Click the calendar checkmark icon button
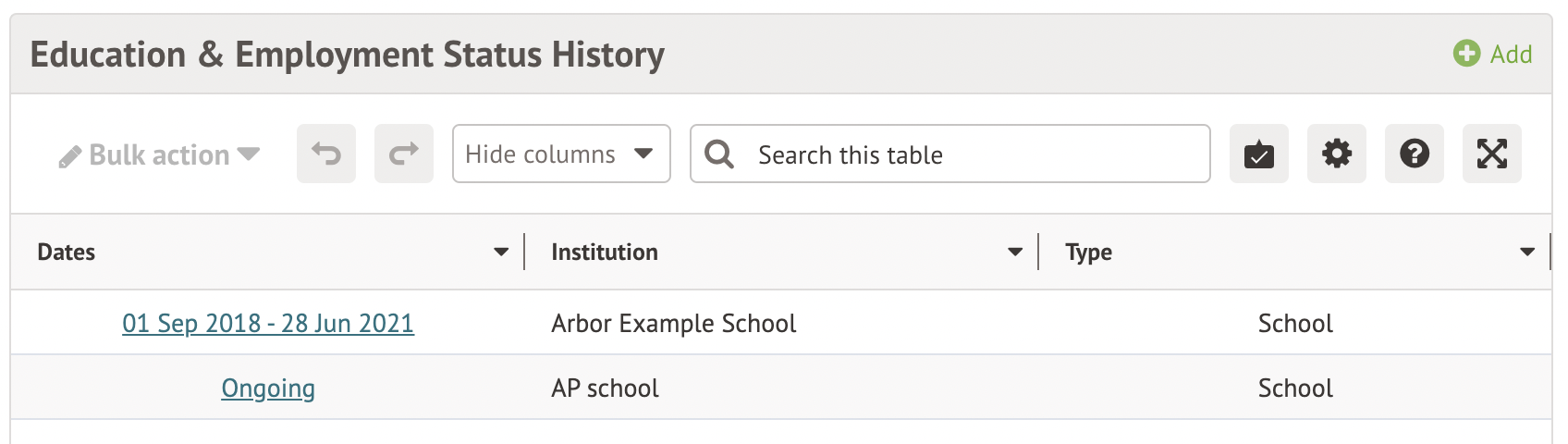The height and width of the screenshot is (444, 1568). 1259,154
